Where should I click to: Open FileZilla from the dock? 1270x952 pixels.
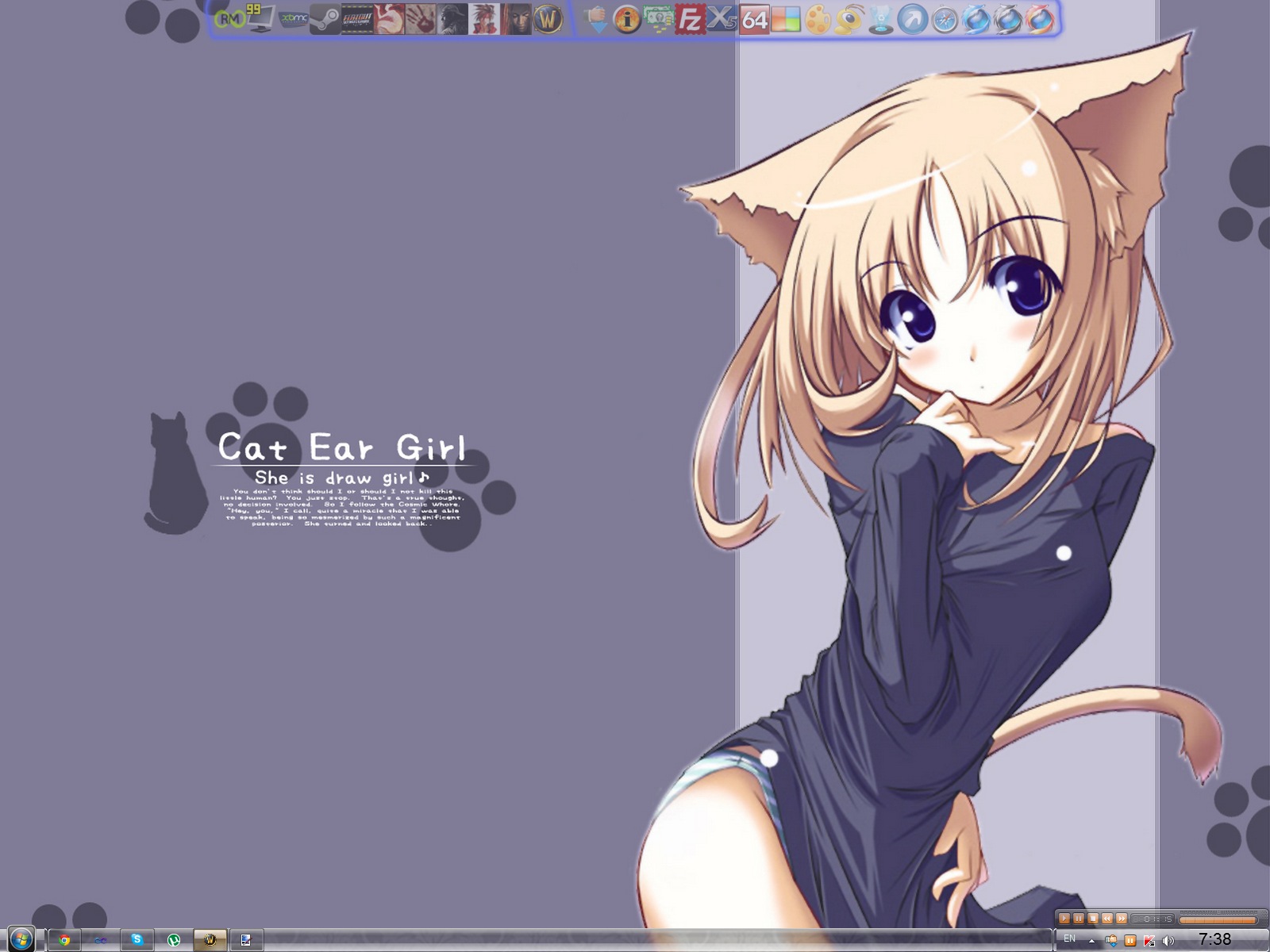click(690, 19)
